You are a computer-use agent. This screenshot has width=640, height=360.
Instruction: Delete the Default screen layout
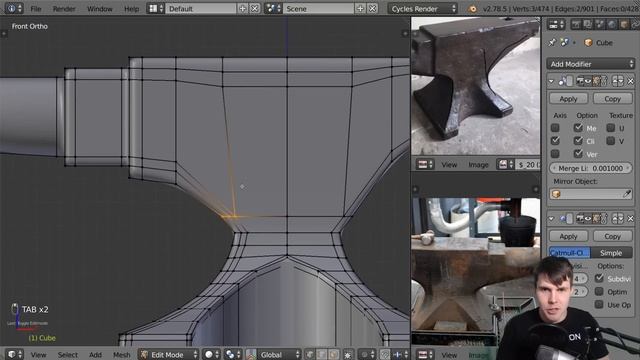254,9
